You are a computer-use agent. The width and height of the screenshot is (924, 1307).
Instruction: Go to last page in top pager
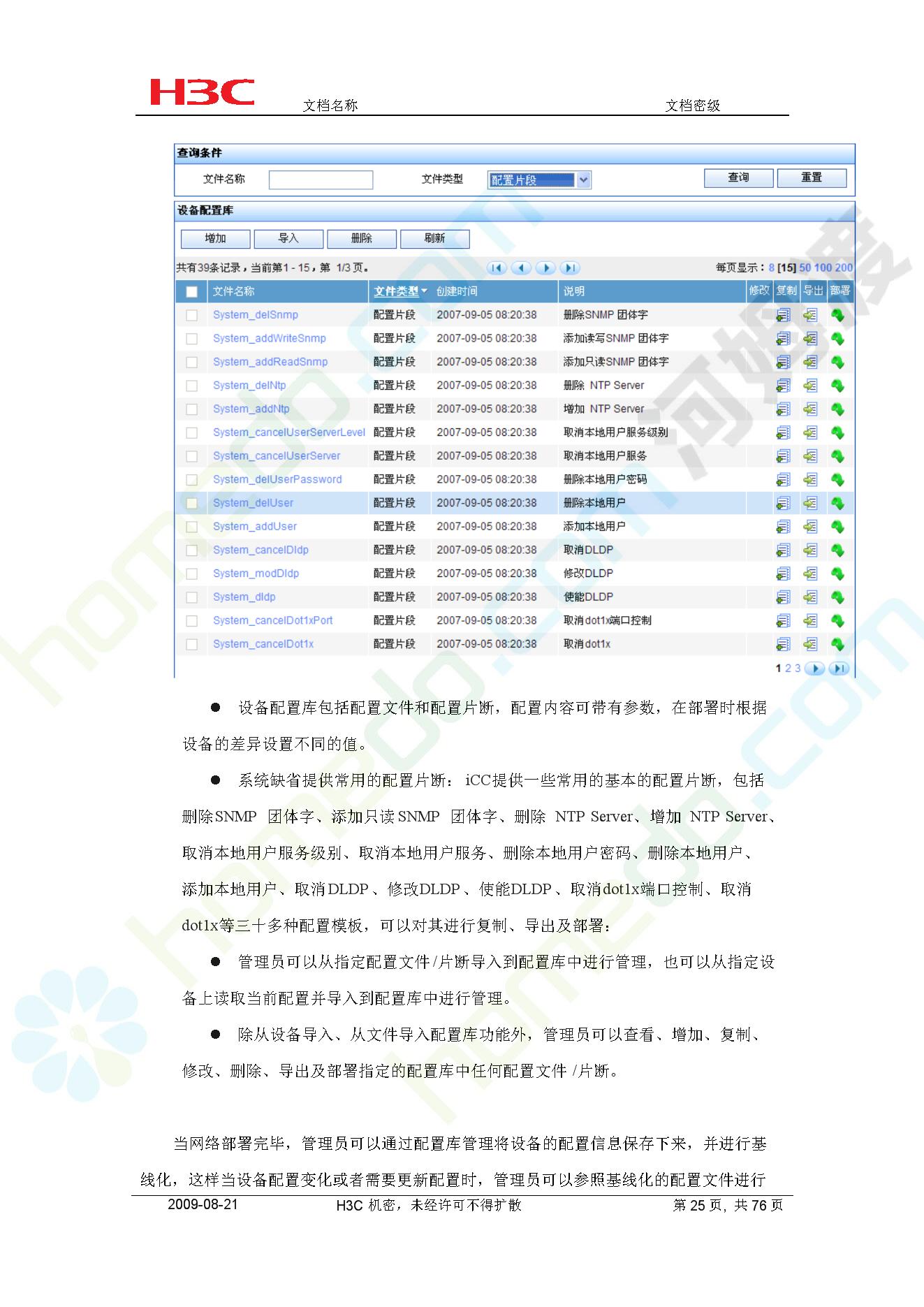coord(570,268)
